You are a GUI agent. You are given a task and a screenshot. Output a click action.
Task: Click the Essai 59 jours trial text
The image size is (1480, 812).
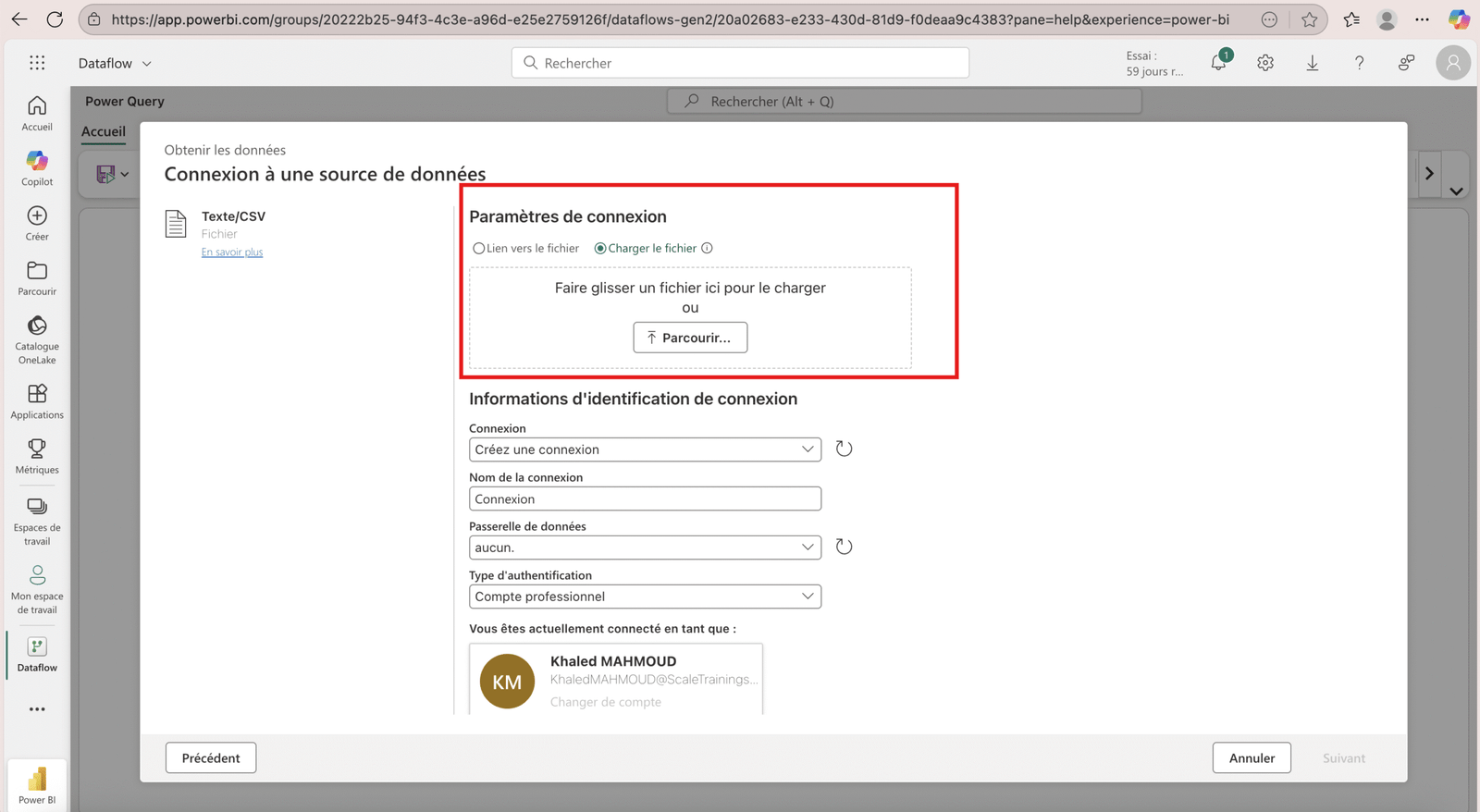point(1154,63)
